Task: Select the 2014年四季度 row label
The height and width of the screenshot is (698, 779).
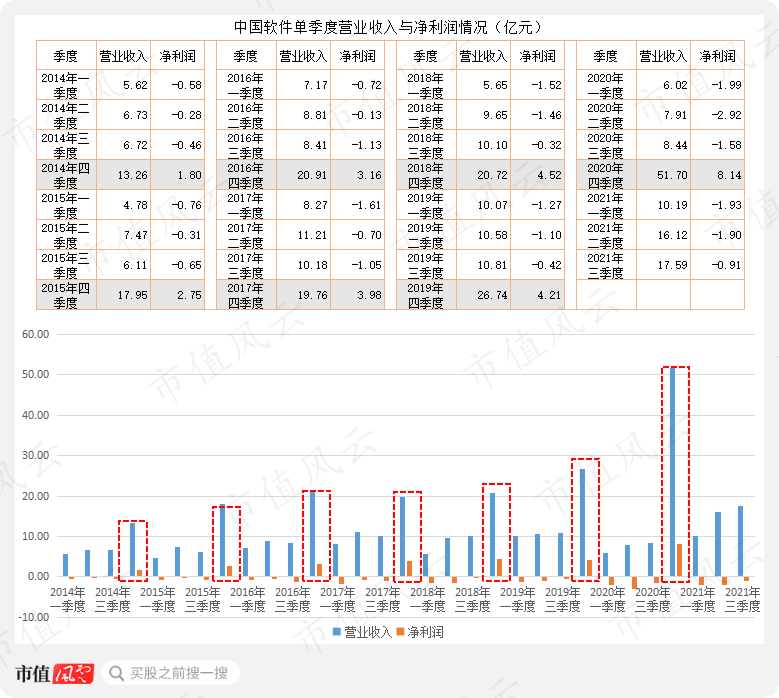Action: [66, 175]
